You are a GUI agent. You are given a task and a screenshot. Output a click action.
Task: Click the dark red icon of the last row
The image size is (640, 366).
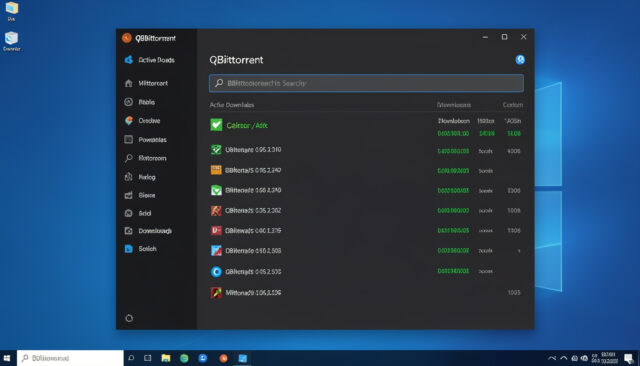click(x=216, y=293)
